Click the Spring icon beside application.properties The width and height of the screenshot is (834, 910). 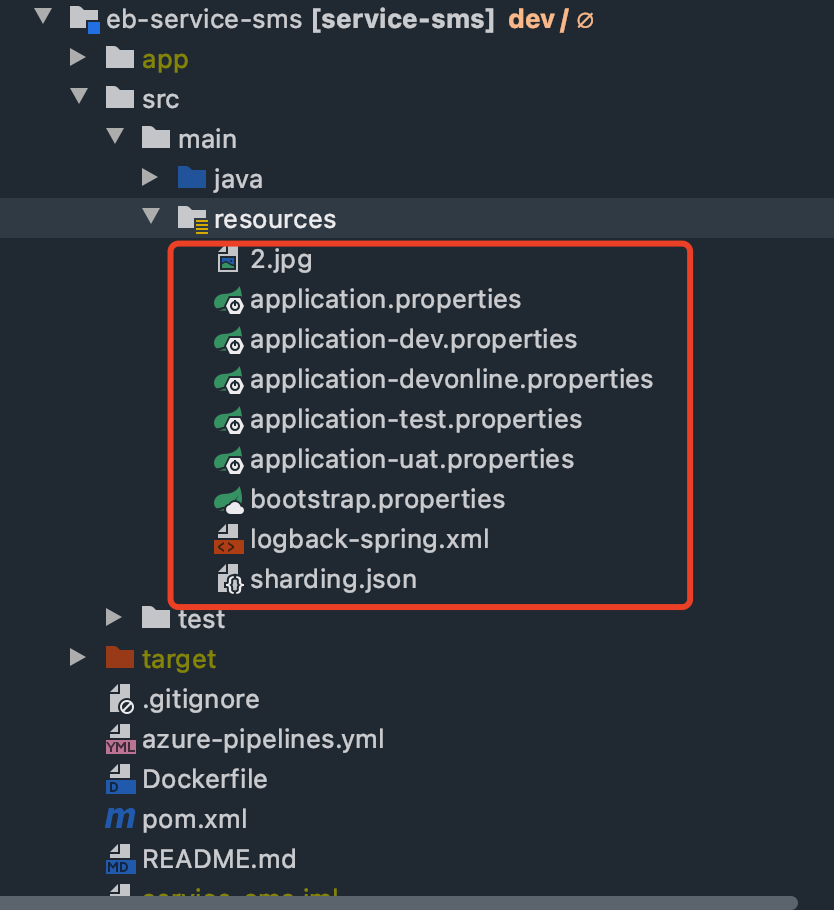(x=229, y=300)
